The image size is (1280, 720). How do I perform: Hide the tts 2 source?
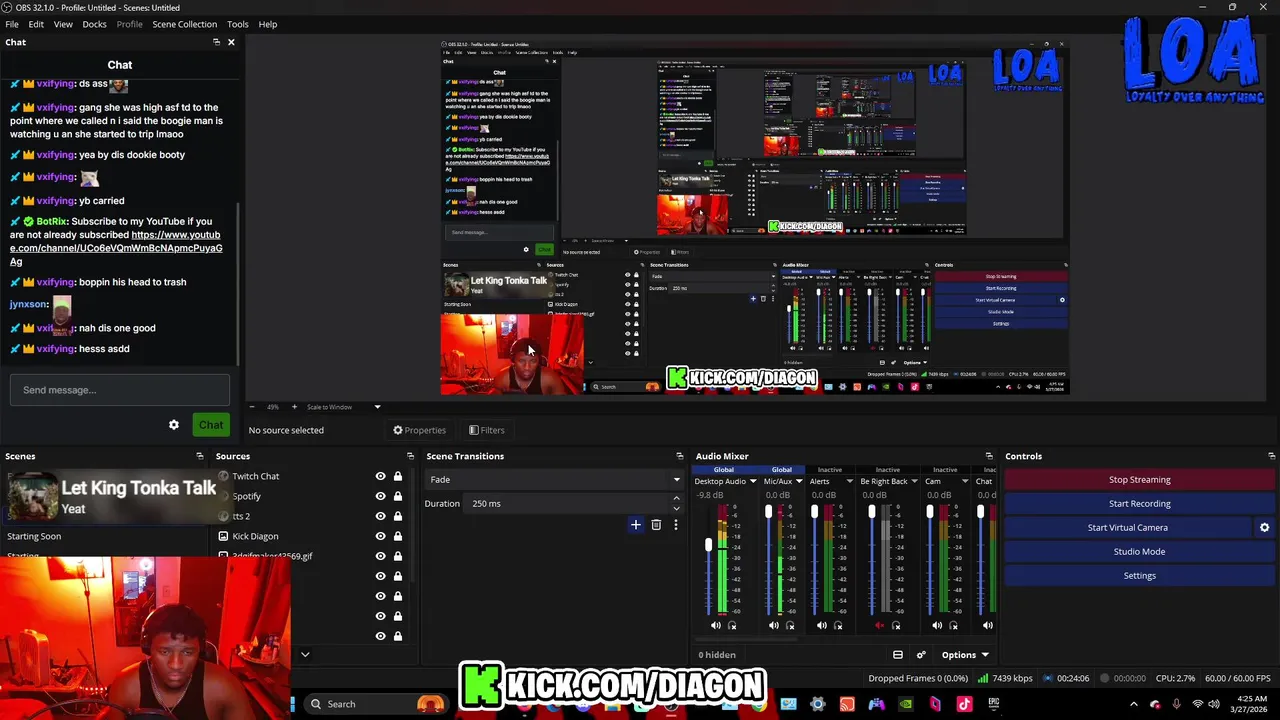(380, 516)
